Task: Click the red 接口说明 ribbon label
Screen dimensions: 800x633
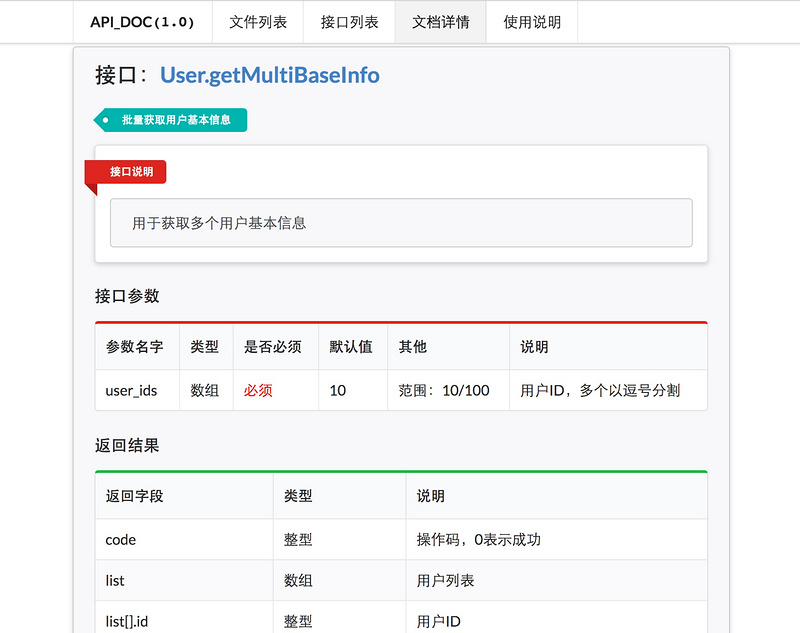Action: pos(131,172)
